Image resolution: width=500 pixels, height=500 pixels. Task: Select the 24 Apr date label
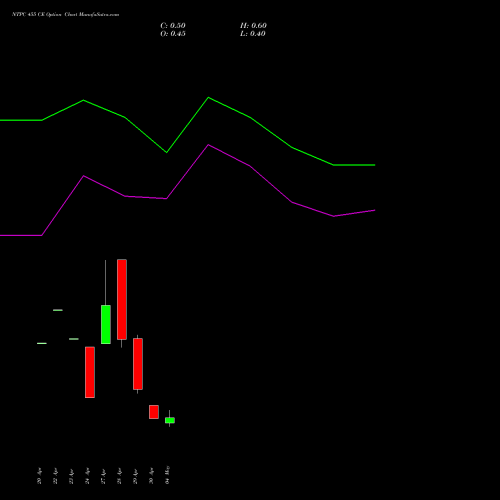click(87, 476)
